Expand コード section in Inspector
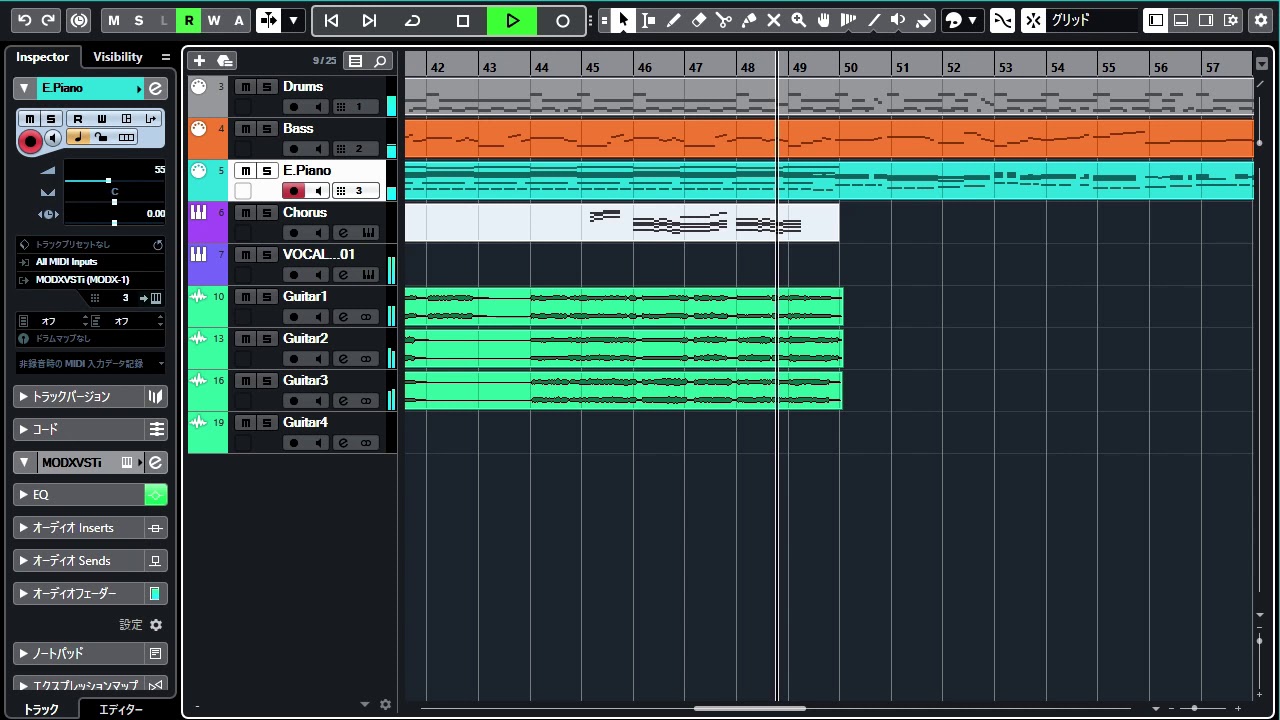 pos(80,429)
